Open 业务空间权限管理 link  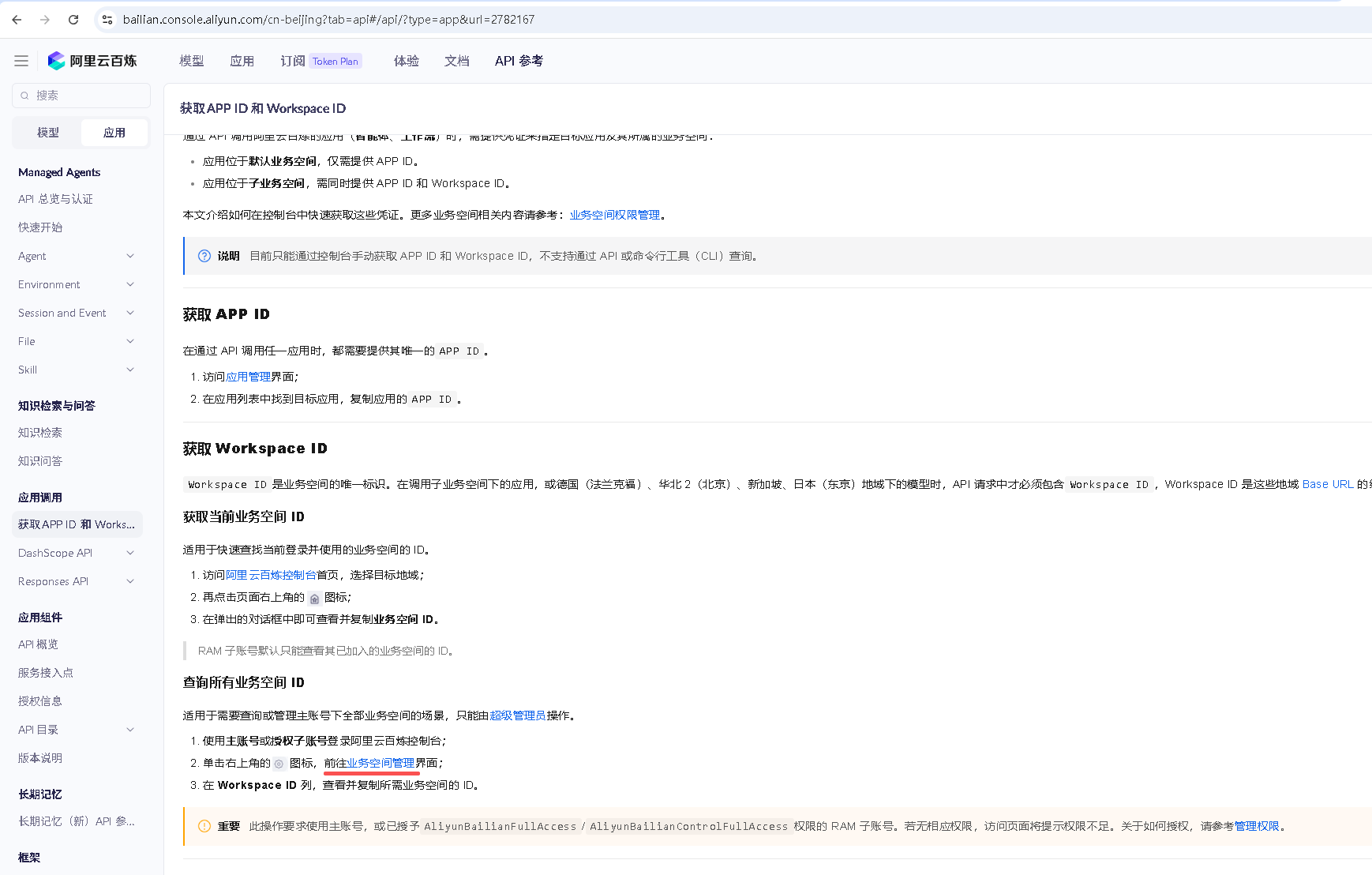(x=615, y=215)
